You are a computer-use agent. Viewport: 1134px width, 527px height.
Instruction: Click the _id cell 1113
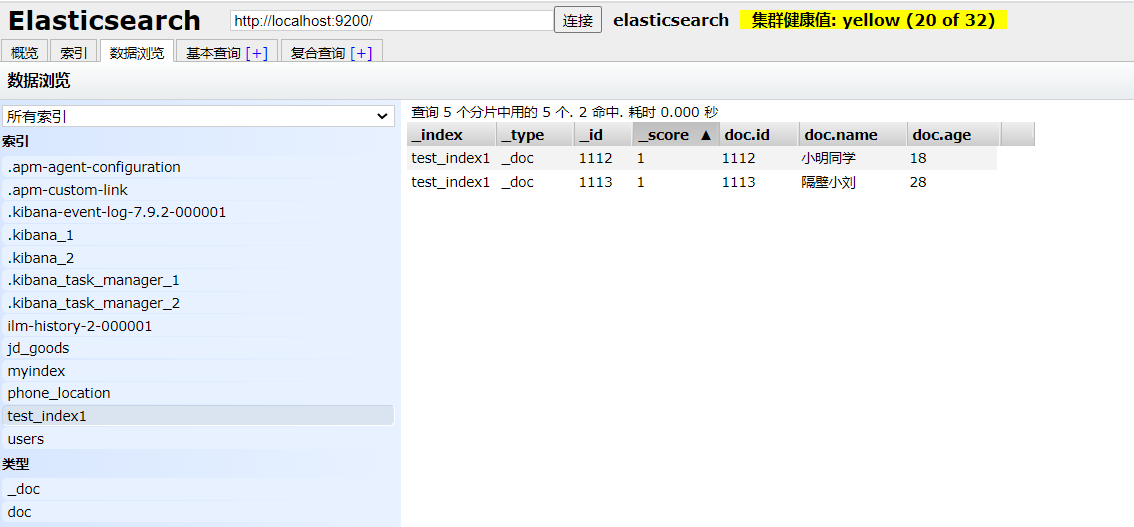(595, 183)
